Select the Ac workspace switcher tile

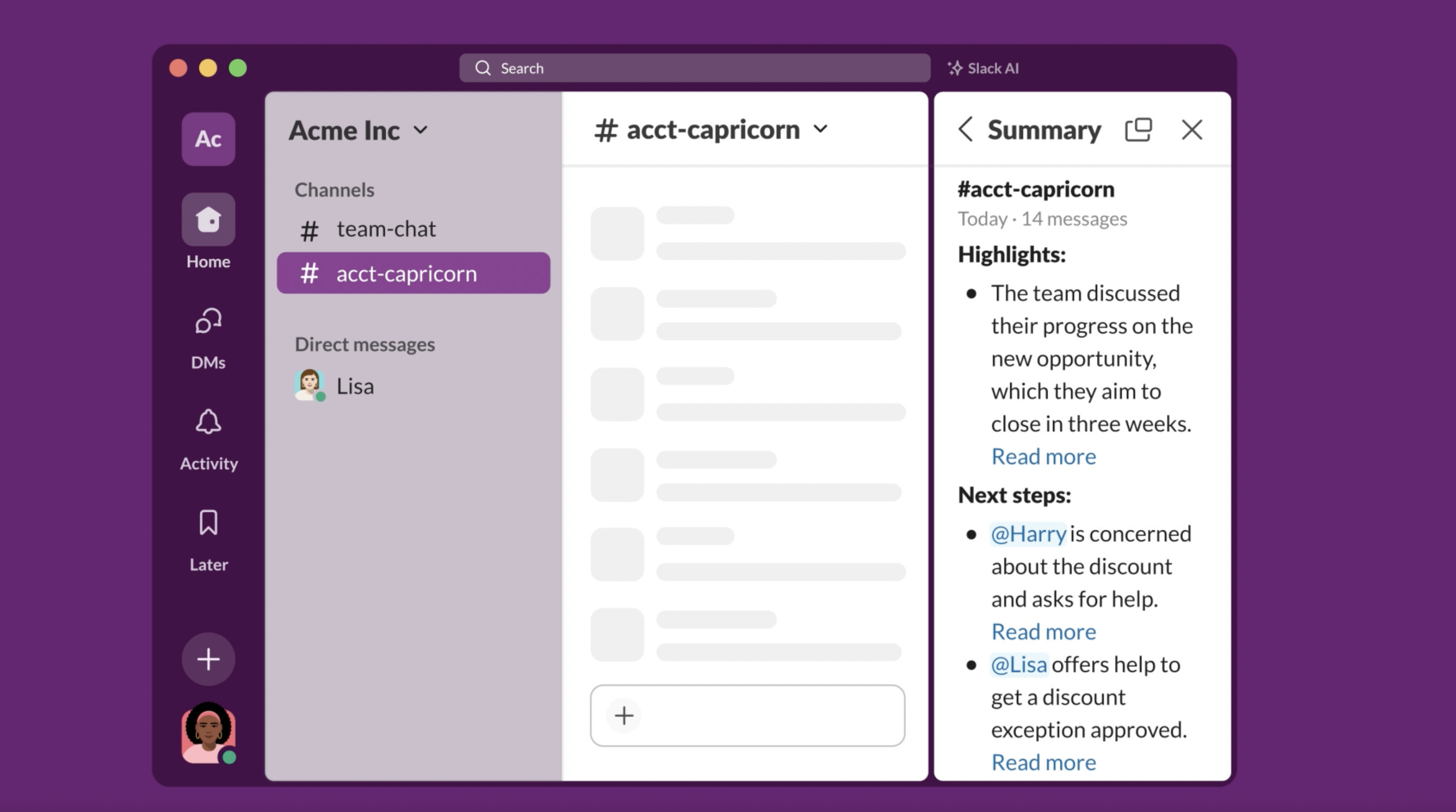point(208,139)
